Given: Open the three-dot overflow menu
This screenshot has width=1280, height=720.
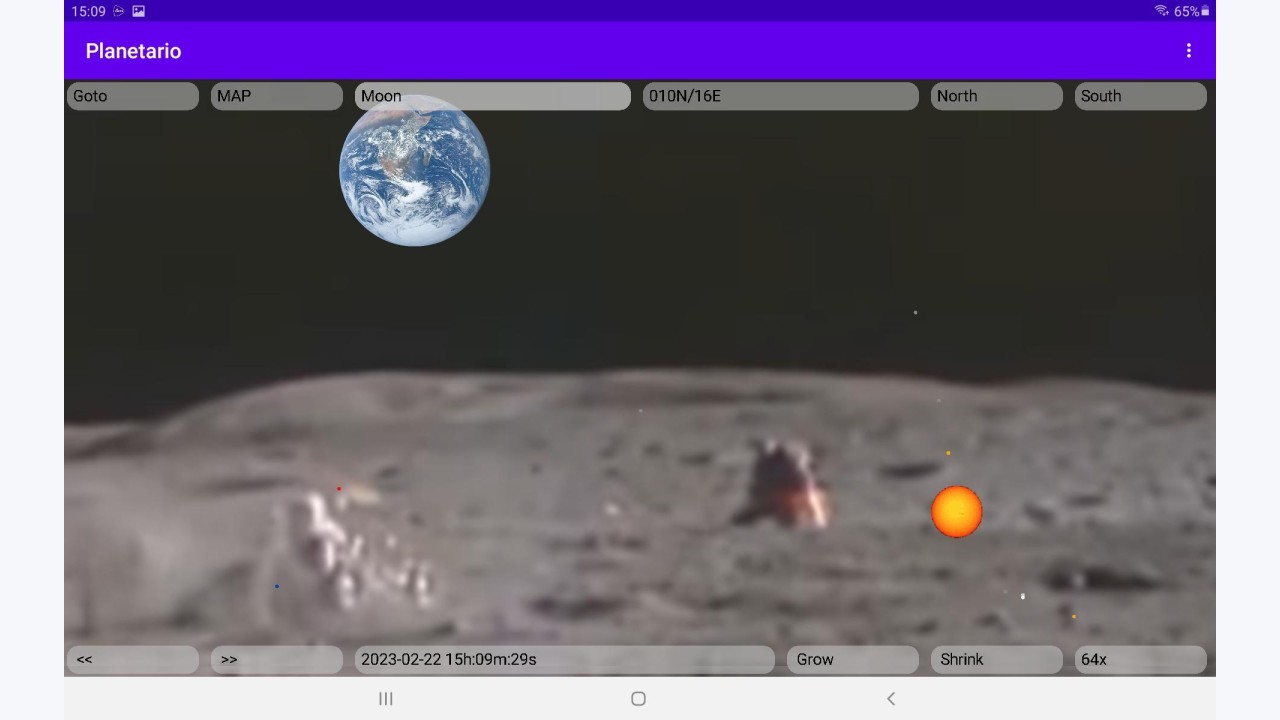Looking at the screenshot, I should [x=1188, y=51].
